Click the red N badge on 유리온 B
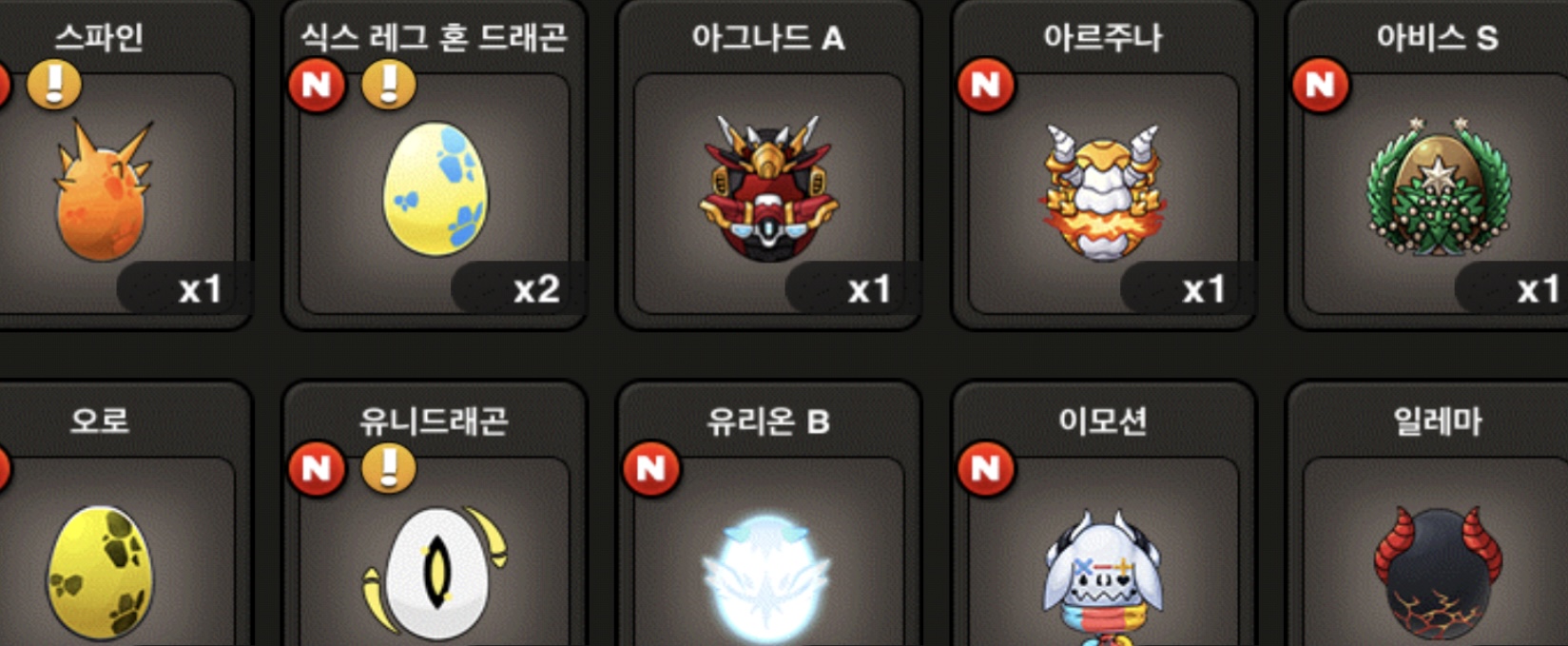 pos(651,469)
